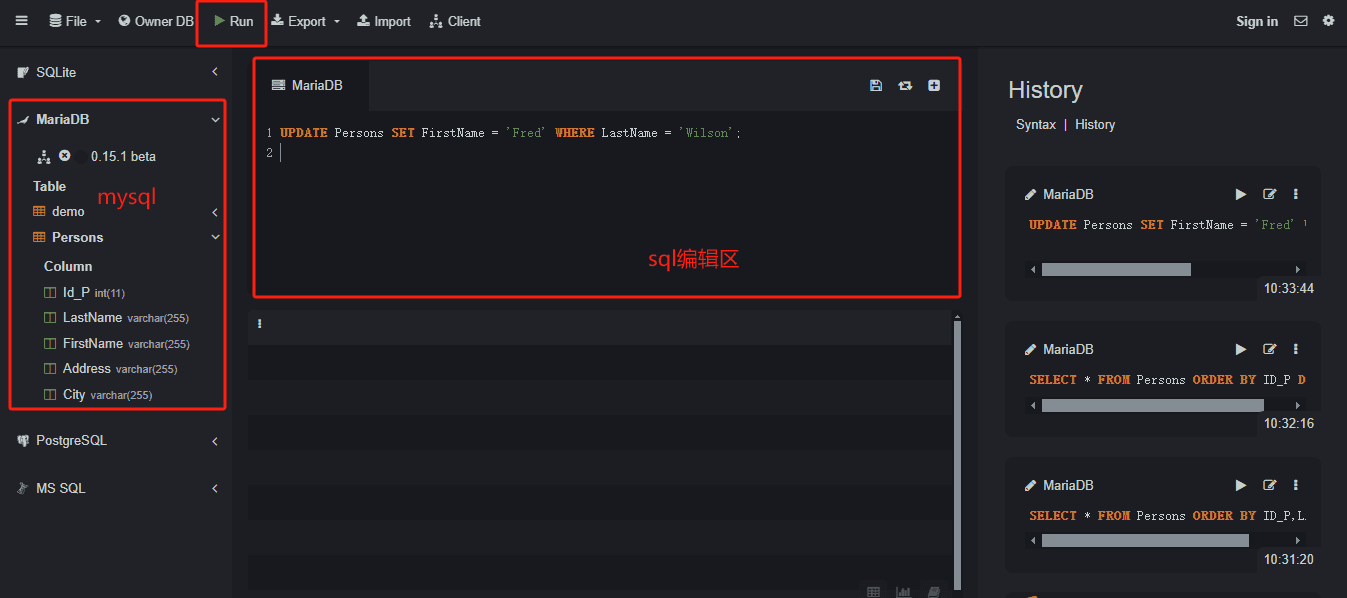This screenshot has height=598, width=1347.
Task: Open the mail envelope icon
Action: click(1300, 21)
